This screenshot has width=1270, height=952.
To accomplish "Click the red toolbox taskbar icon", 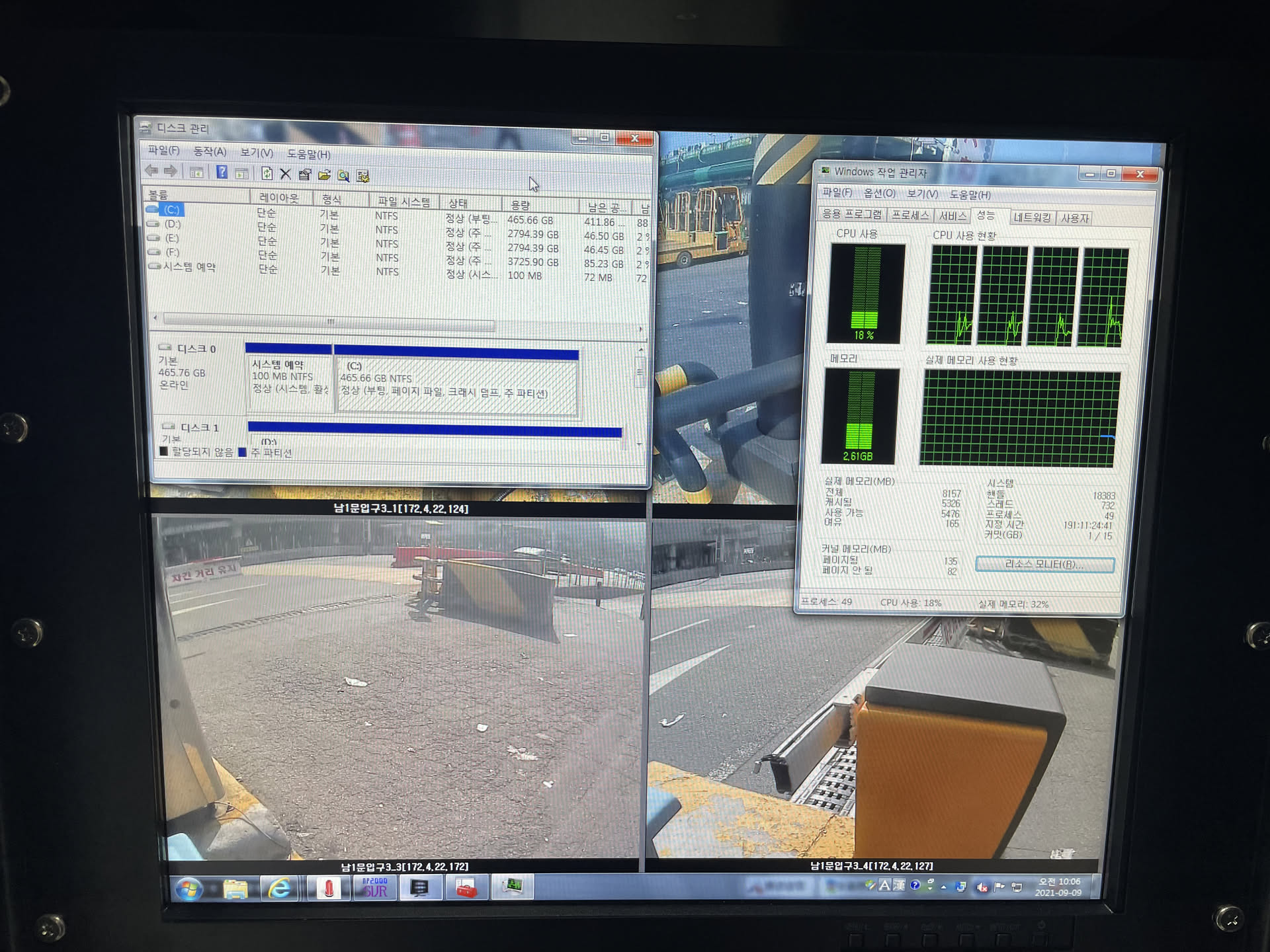I will tap(466, 889).
